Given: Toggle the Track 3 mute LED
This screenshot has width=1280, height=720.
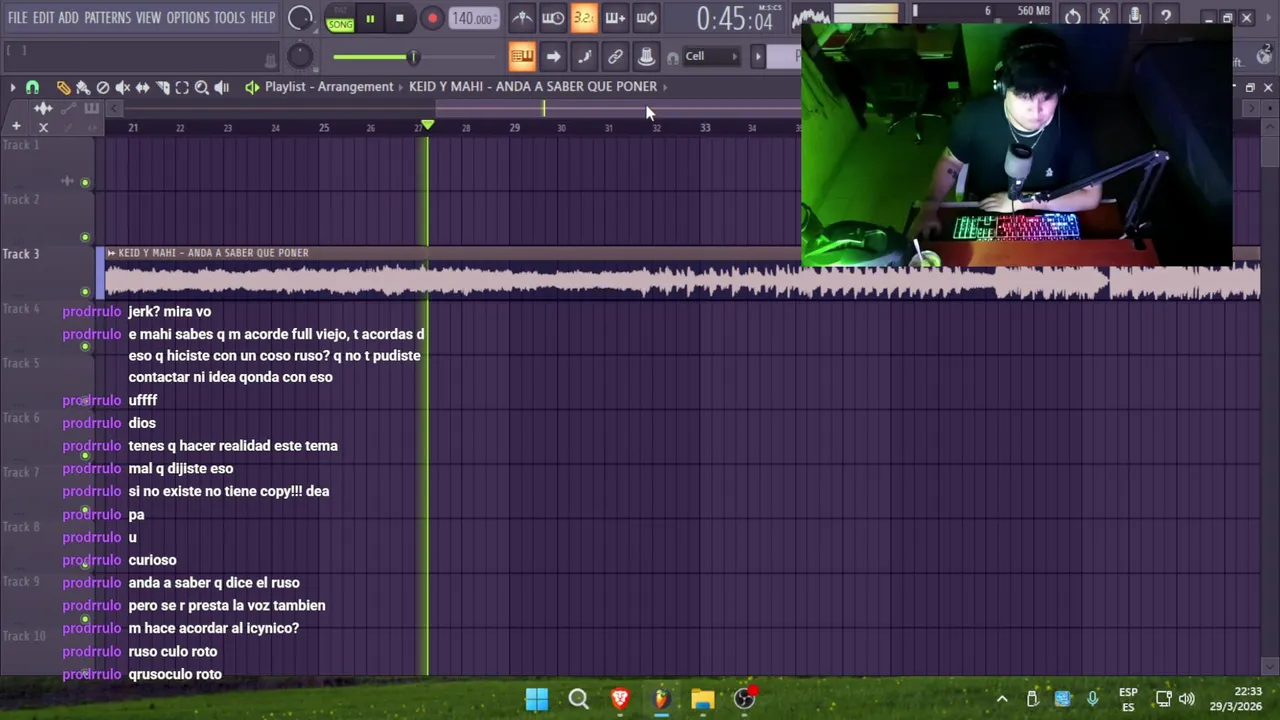Looking at the screenshot, I should pyautogui.click(x=85, y=292).
